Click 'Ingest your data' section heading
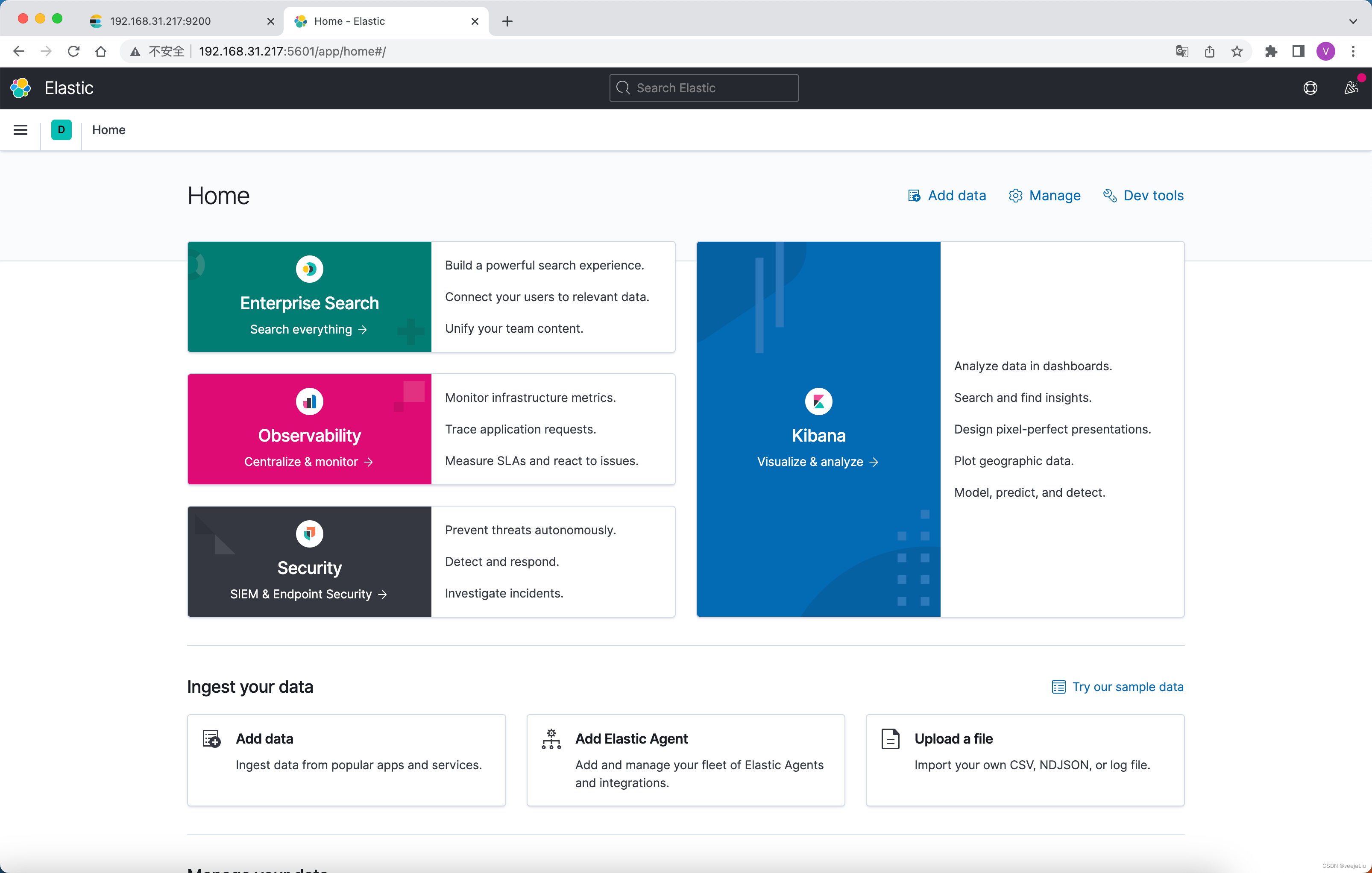Image resolution: width=1372 pixels, height=873 pixels. click(249, 687)
